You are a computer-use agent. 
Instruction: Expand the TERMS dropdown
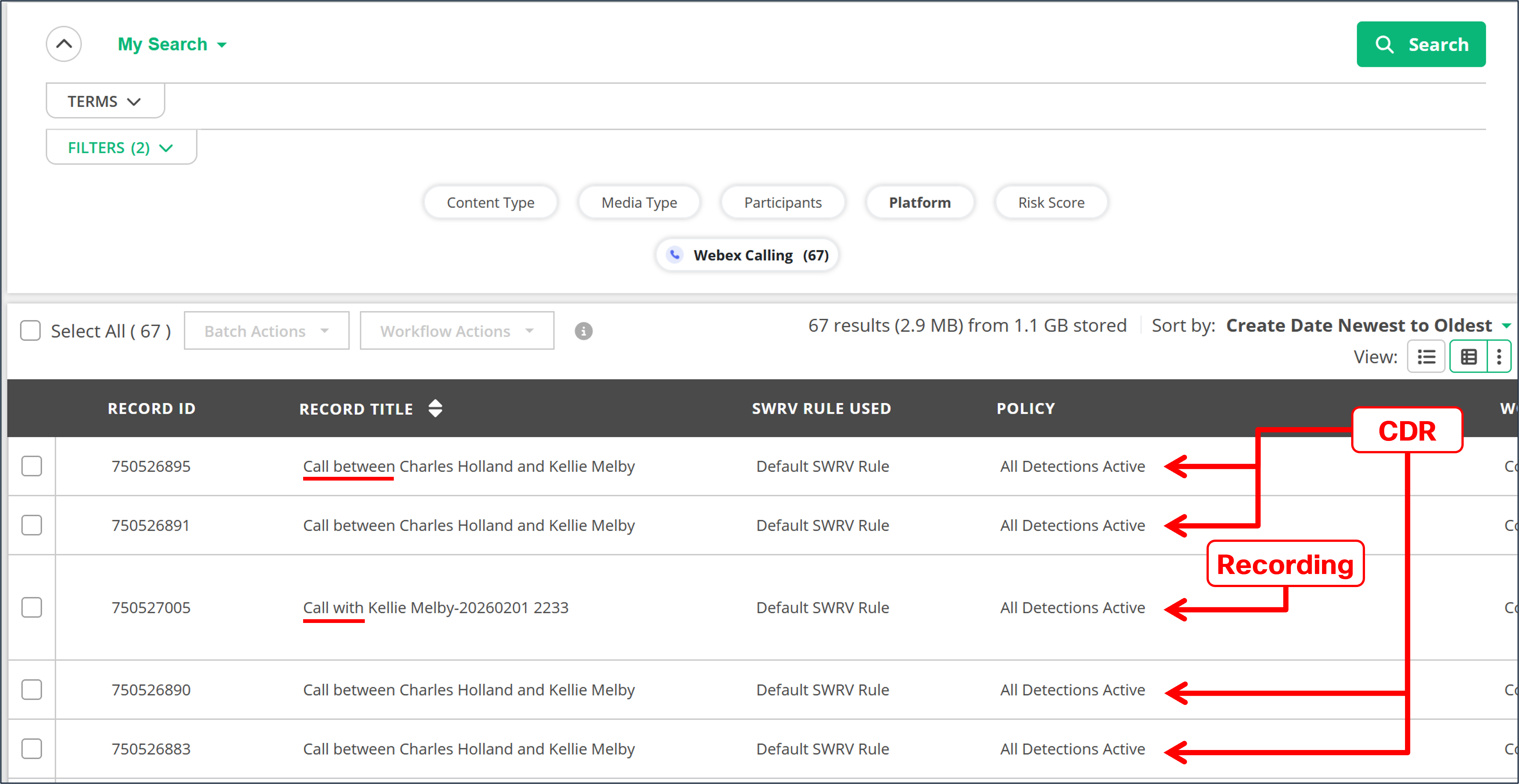click(104, 101)
